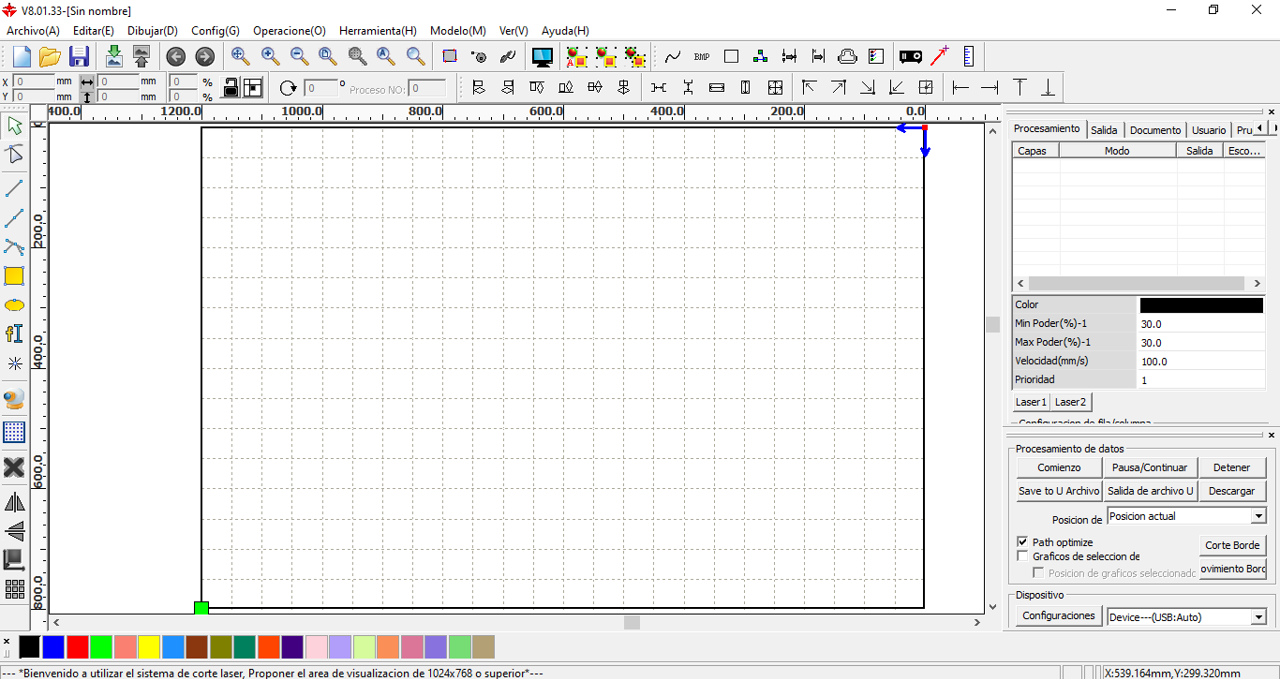
Task: Click the canvas horizontal scrollbar thumb
Action: click(632, 622)
